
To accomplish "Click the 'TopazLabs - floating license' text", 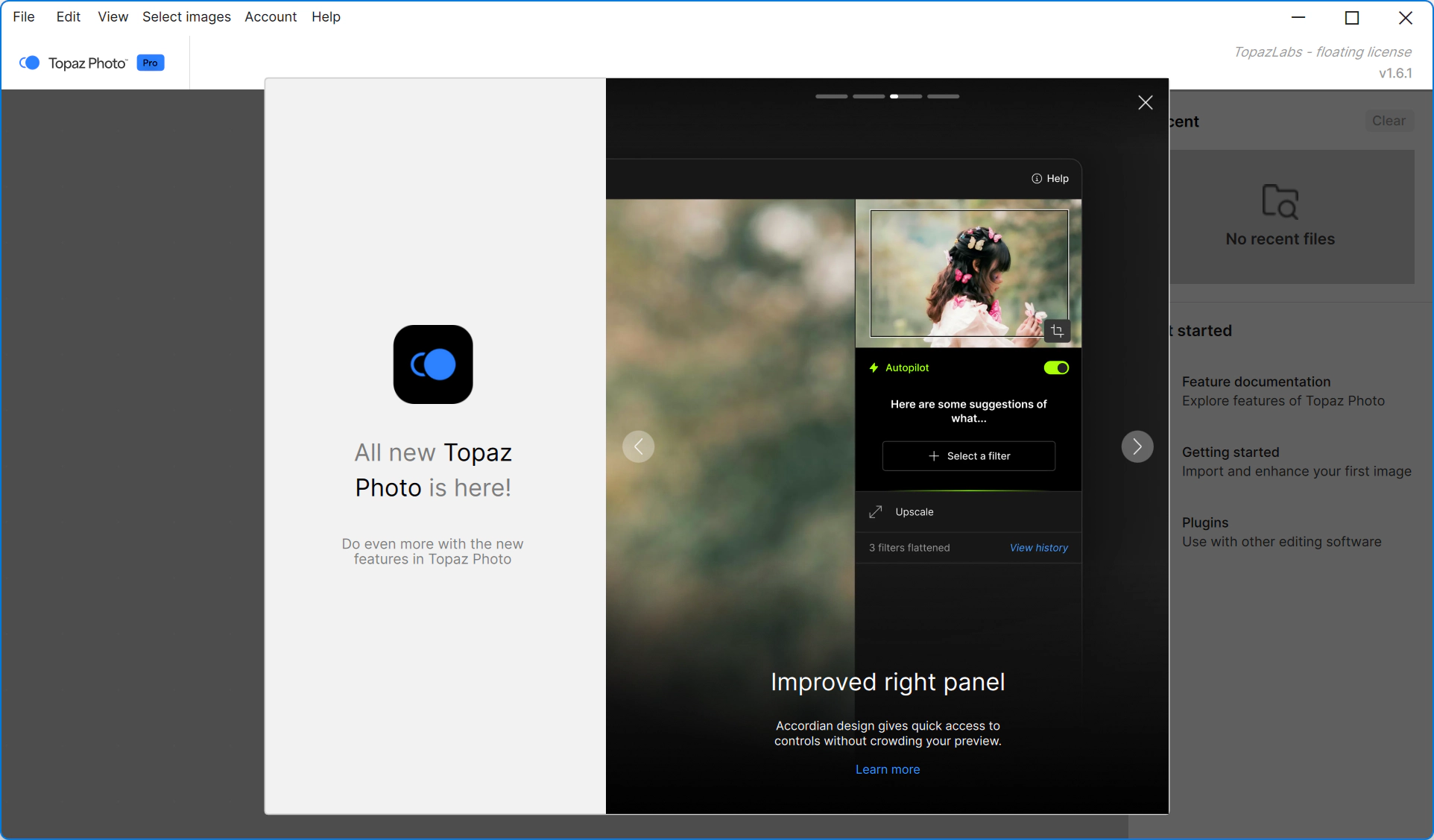I will 1322,51.
